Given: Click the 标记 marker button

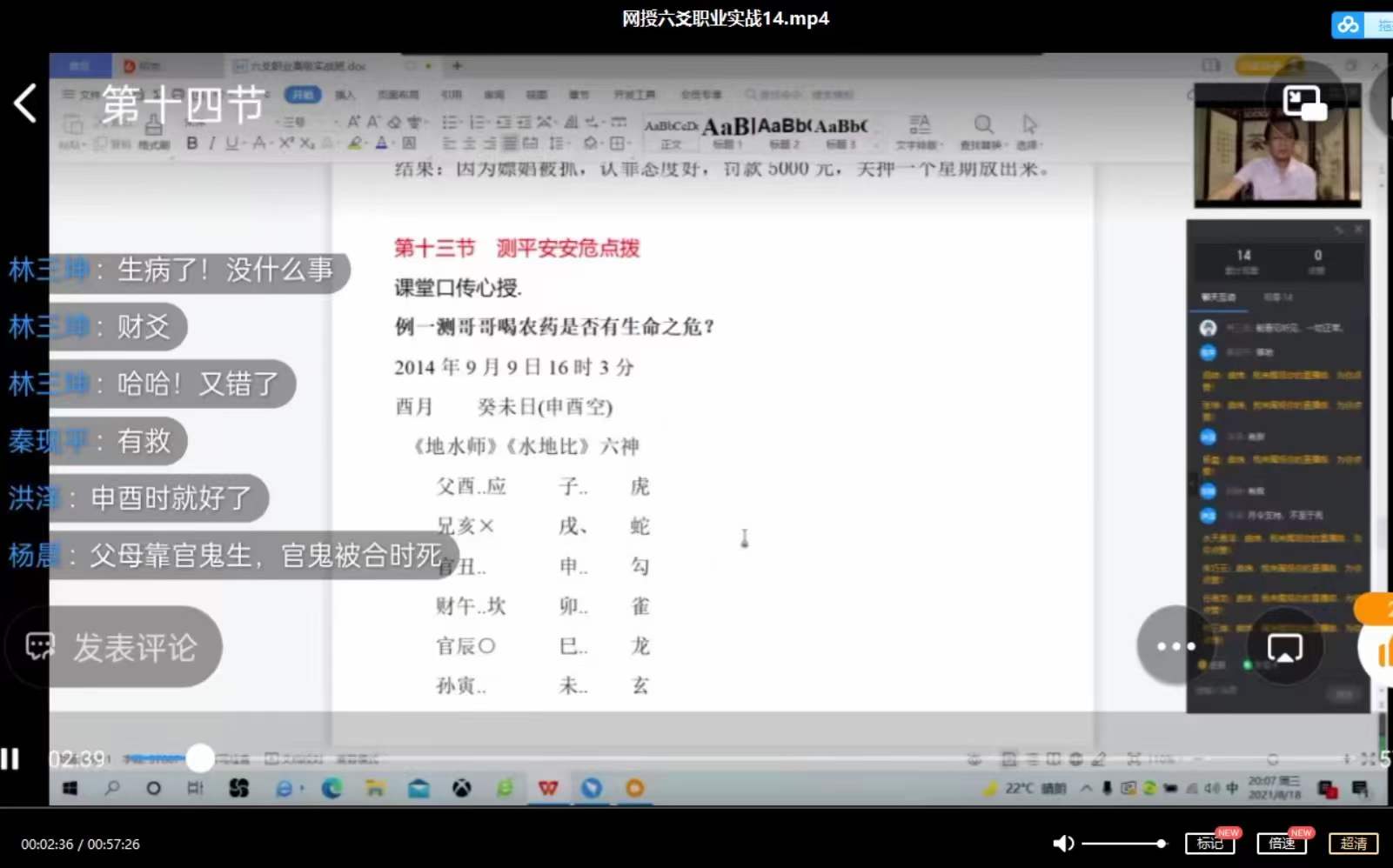Looking at the screenshot, I should [x=1209, y=843].
